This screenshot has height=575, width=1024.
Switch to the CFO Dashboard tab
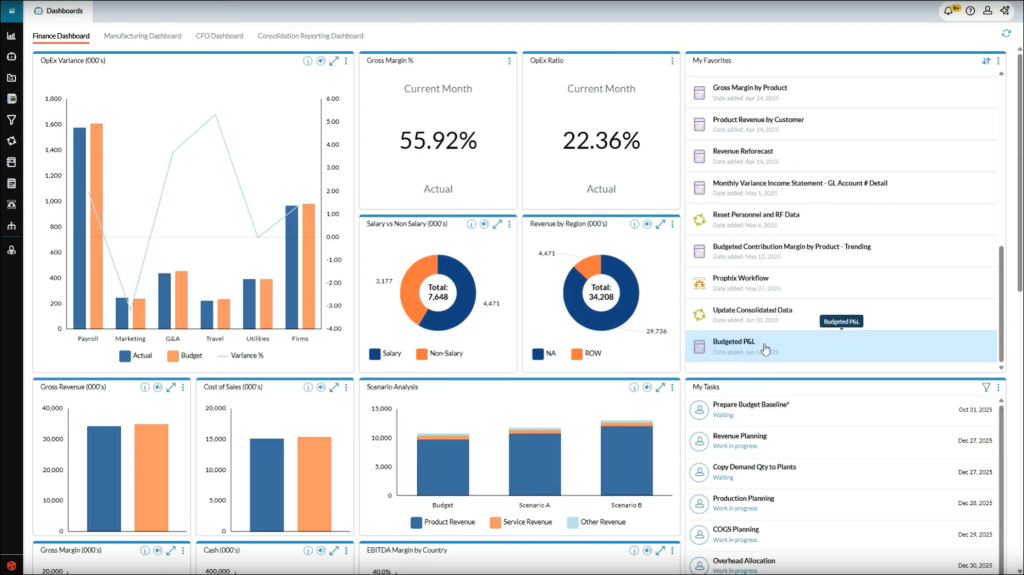[219, 36]
